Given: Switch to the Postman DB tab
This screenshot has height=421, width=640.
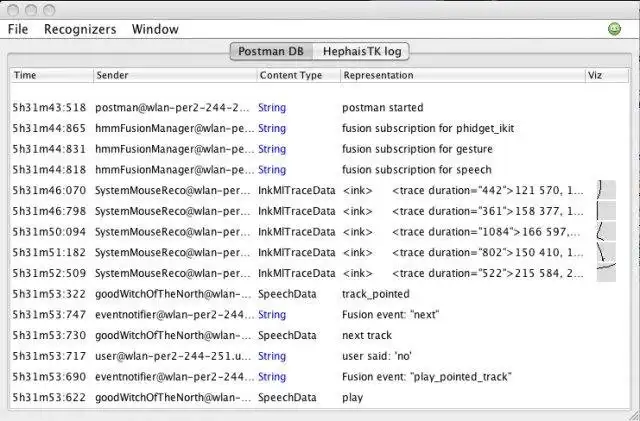Looking at the screenshot, I should click(x=271, y=51).
